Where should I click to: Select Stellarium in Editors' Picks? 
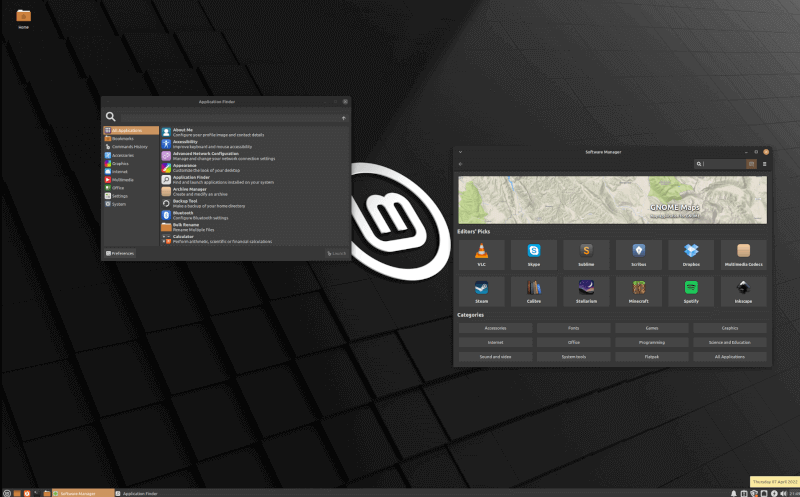pyautogui.click(x=586, y=291)
